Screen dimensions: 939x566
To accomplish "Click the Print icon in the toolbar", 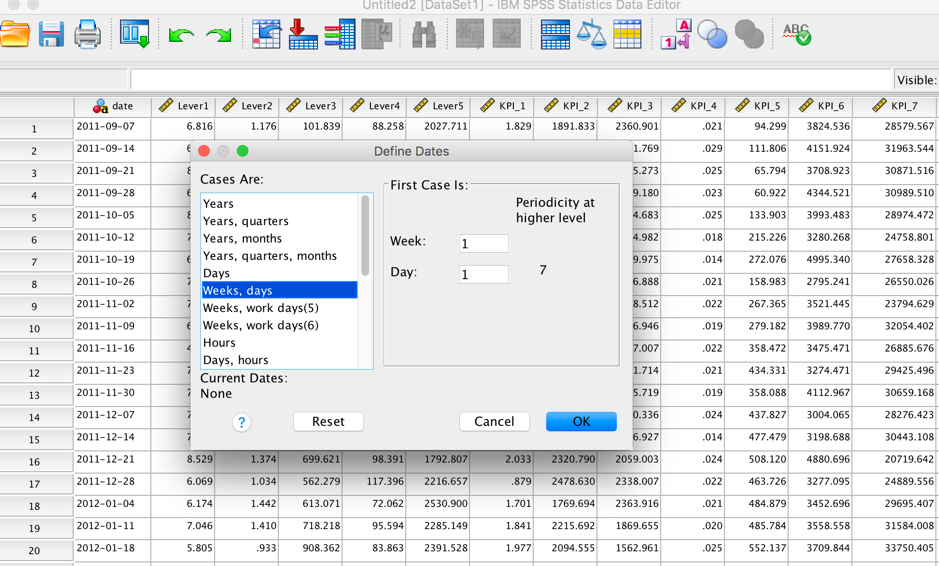I will (87, 35).
